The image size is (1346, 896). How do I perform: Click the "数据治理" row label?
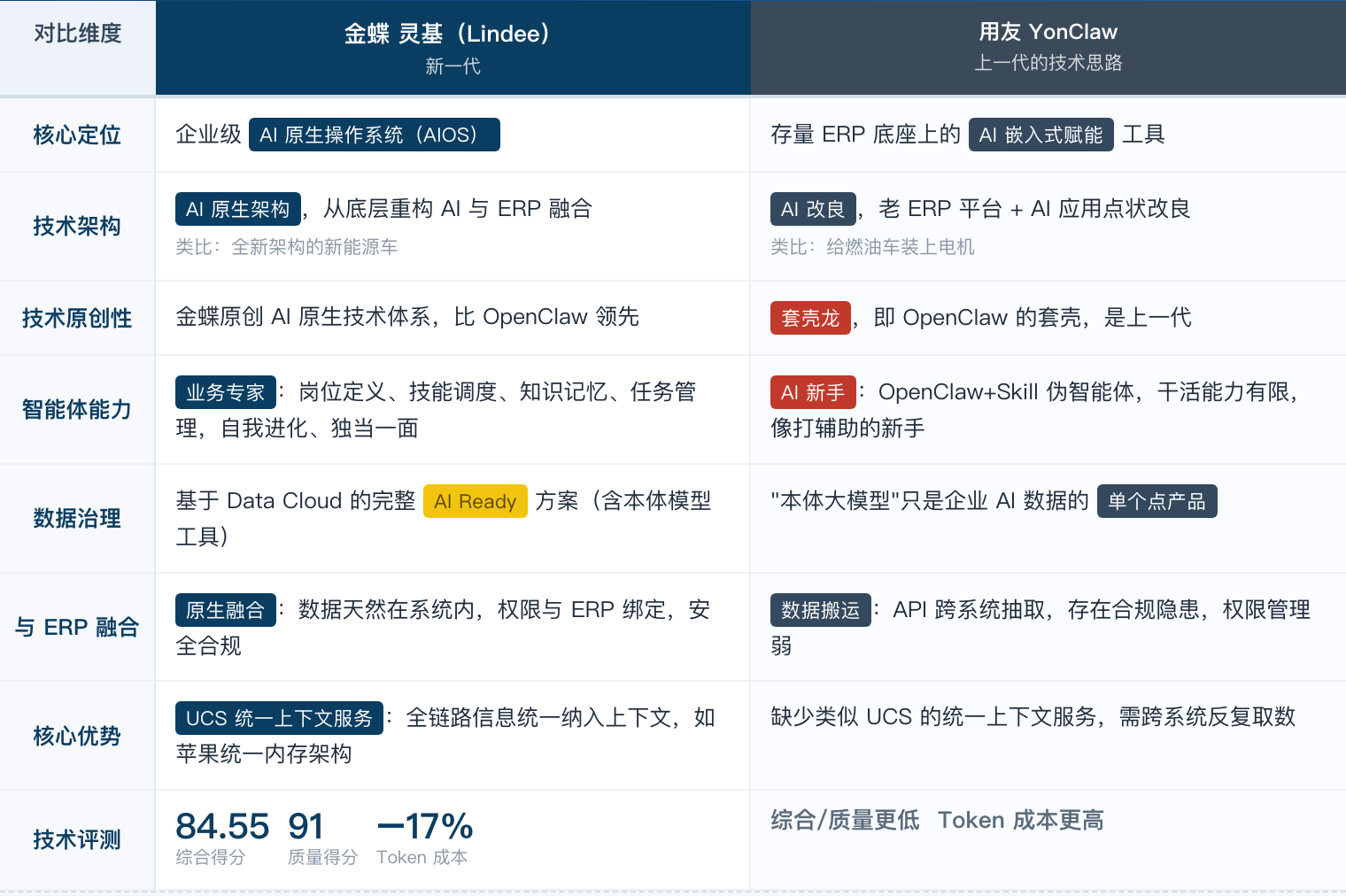(x=77, y=518)
